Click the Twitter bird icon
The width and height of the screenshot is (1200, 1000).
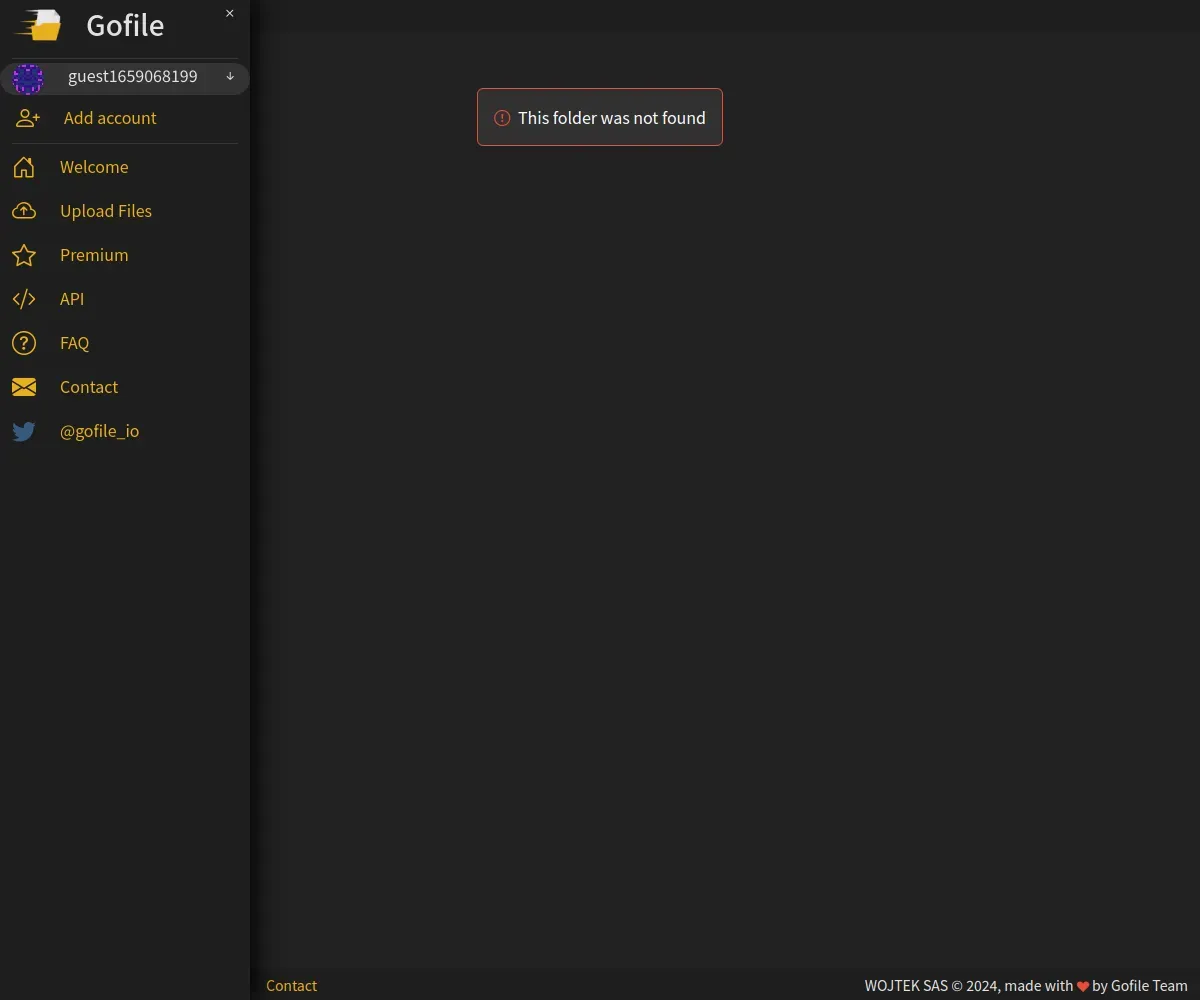pos(24,431)
